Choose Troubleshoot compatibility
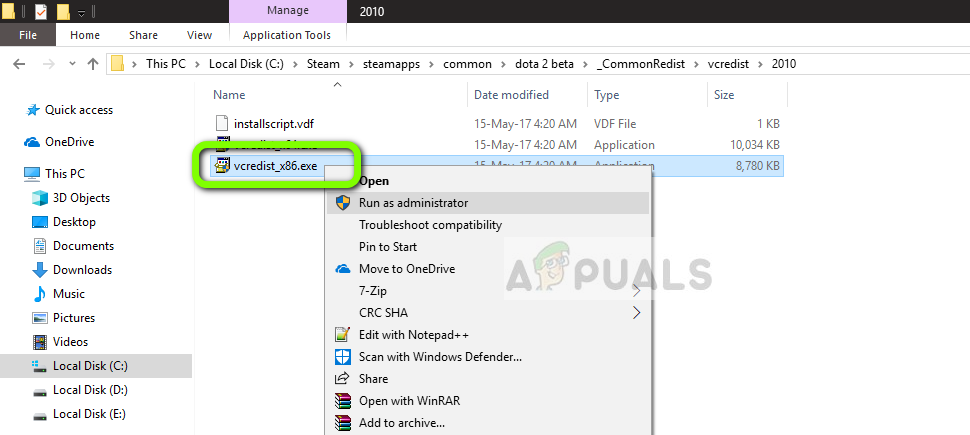 pos(431,225)
